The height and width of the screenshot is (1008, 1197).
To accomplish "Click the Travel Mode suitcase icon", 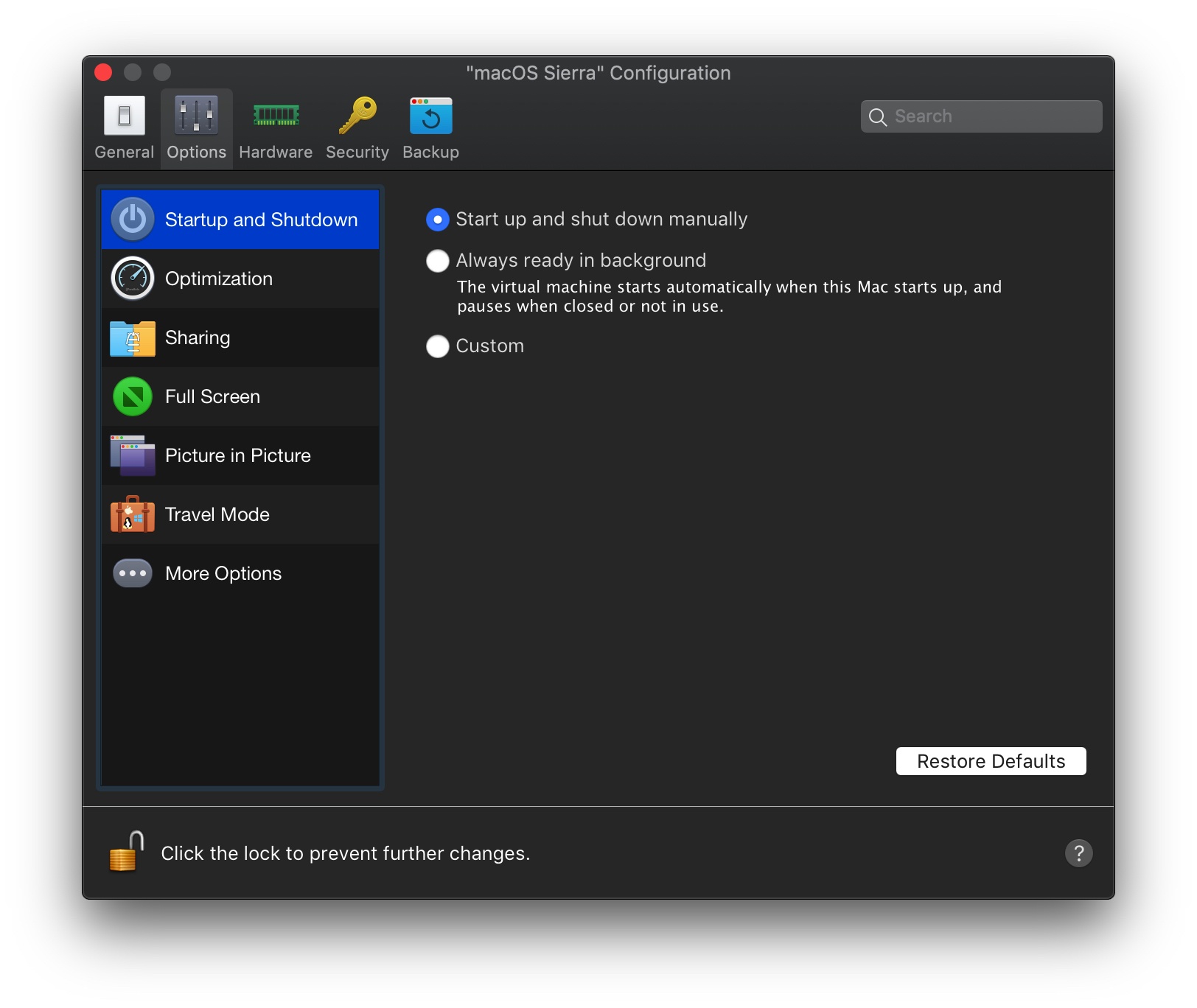I will pos(133,514).
